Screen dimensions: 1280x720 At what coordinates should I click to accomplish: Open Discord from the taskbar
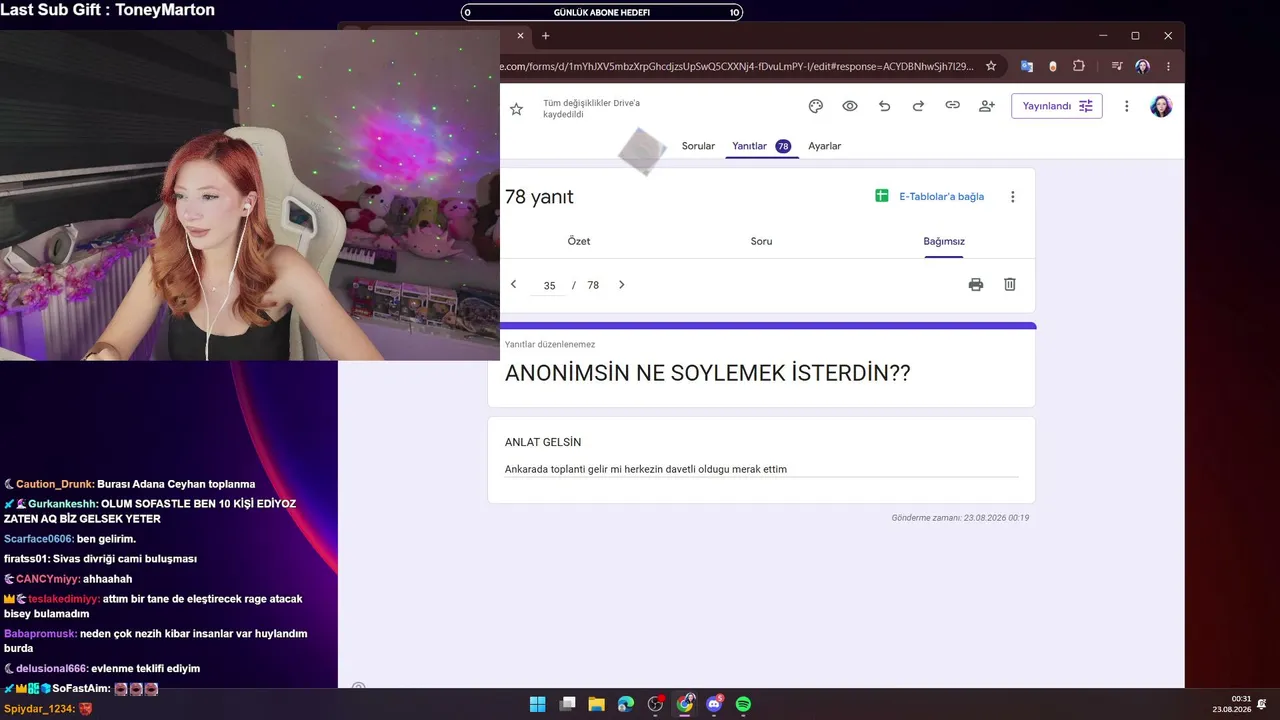click(x=714, y=704)
